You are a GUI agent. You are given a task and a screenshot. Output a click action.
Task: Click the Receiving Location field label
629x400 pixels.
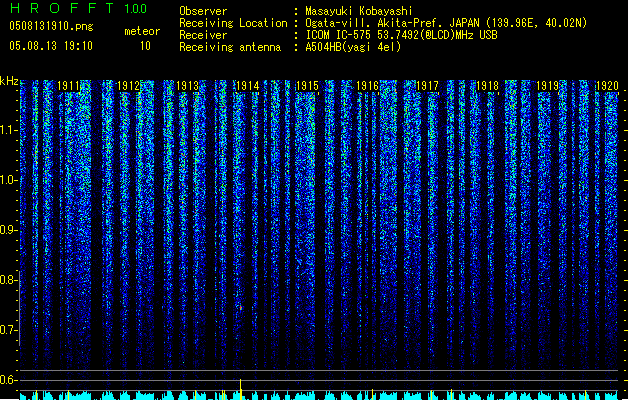[233, 23]
